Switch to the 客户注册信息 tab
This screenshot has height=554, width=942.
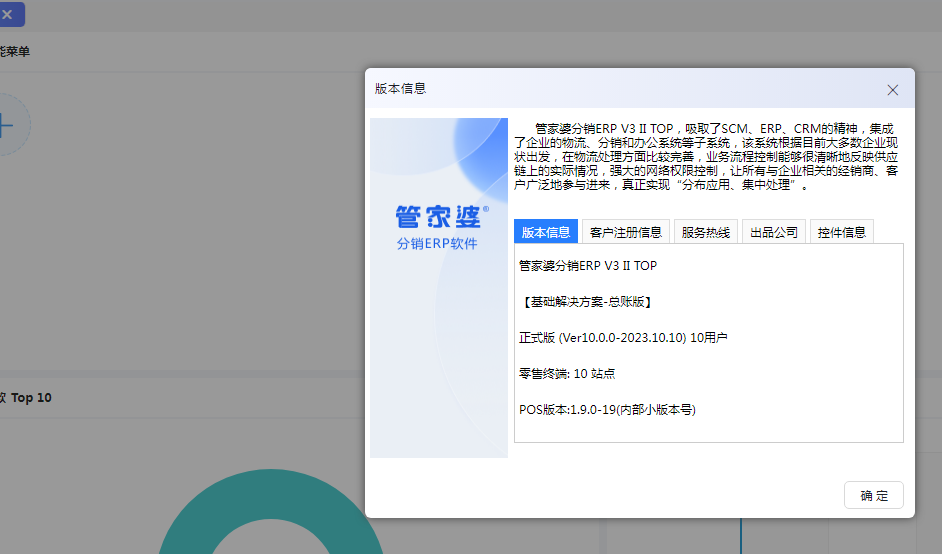point(625,232)
